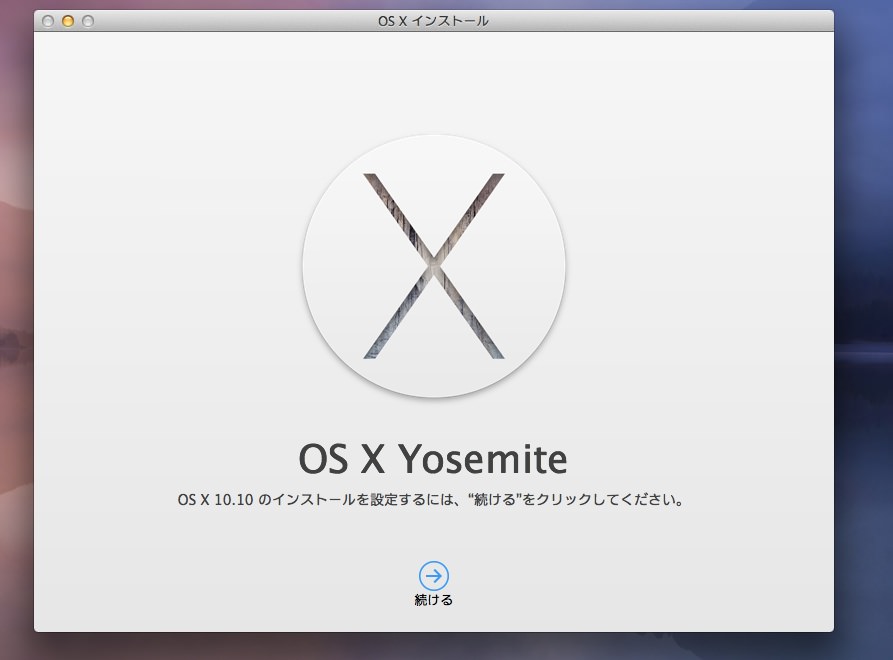Click the gray close button in title bar

(48, 21)
